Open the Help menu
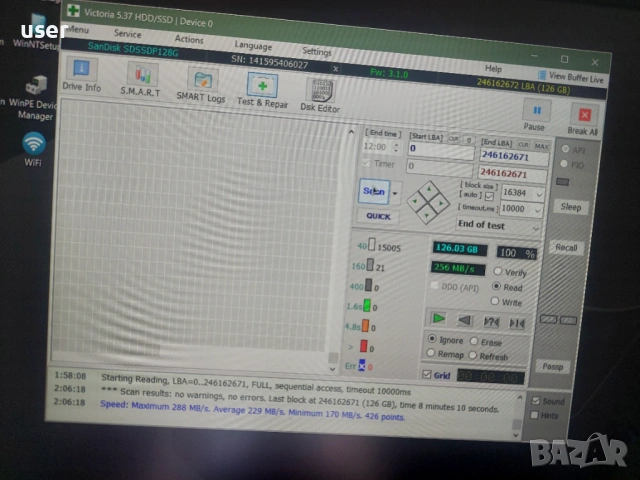This screenshot has height=480, width=640. (493, 69)
